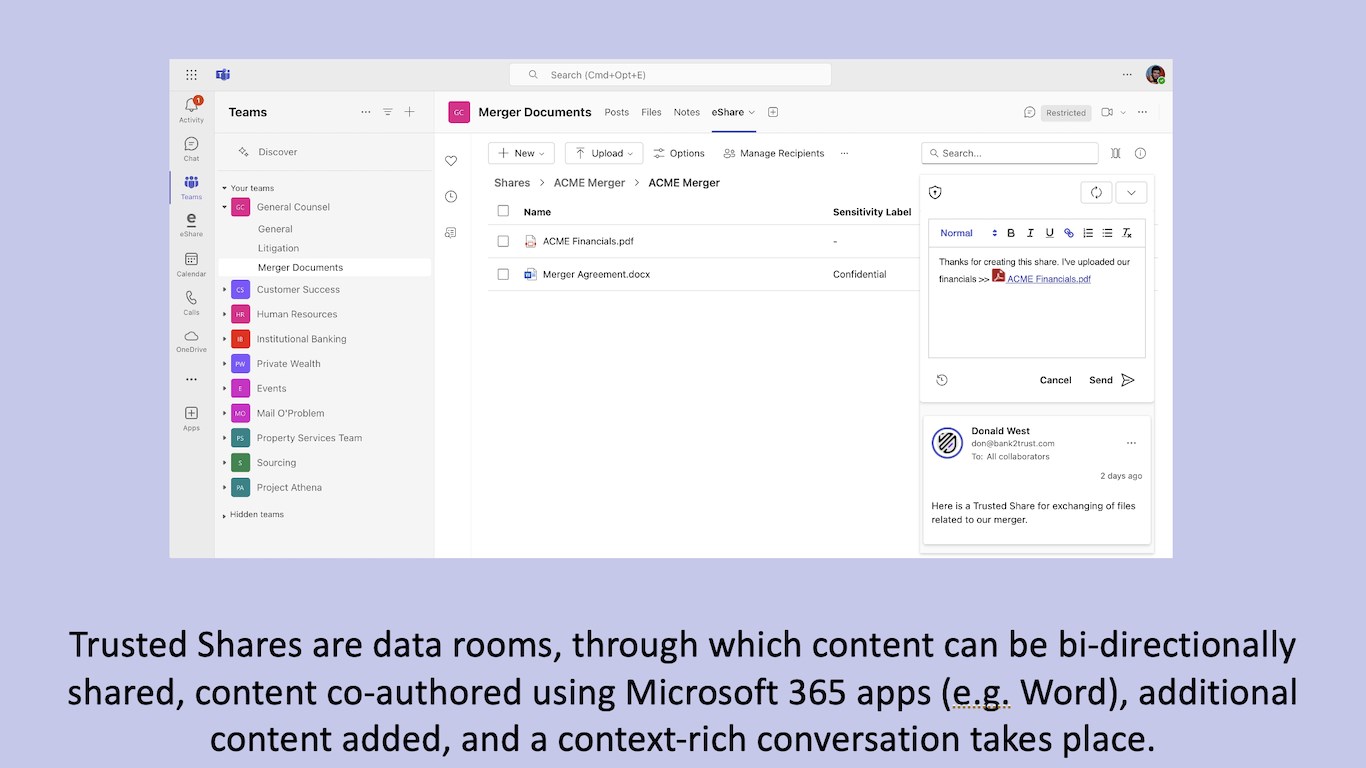Viewport: 1366px width, 768px height.
Task: Click the refresh button in the message panel
Action: (1096, 192)
